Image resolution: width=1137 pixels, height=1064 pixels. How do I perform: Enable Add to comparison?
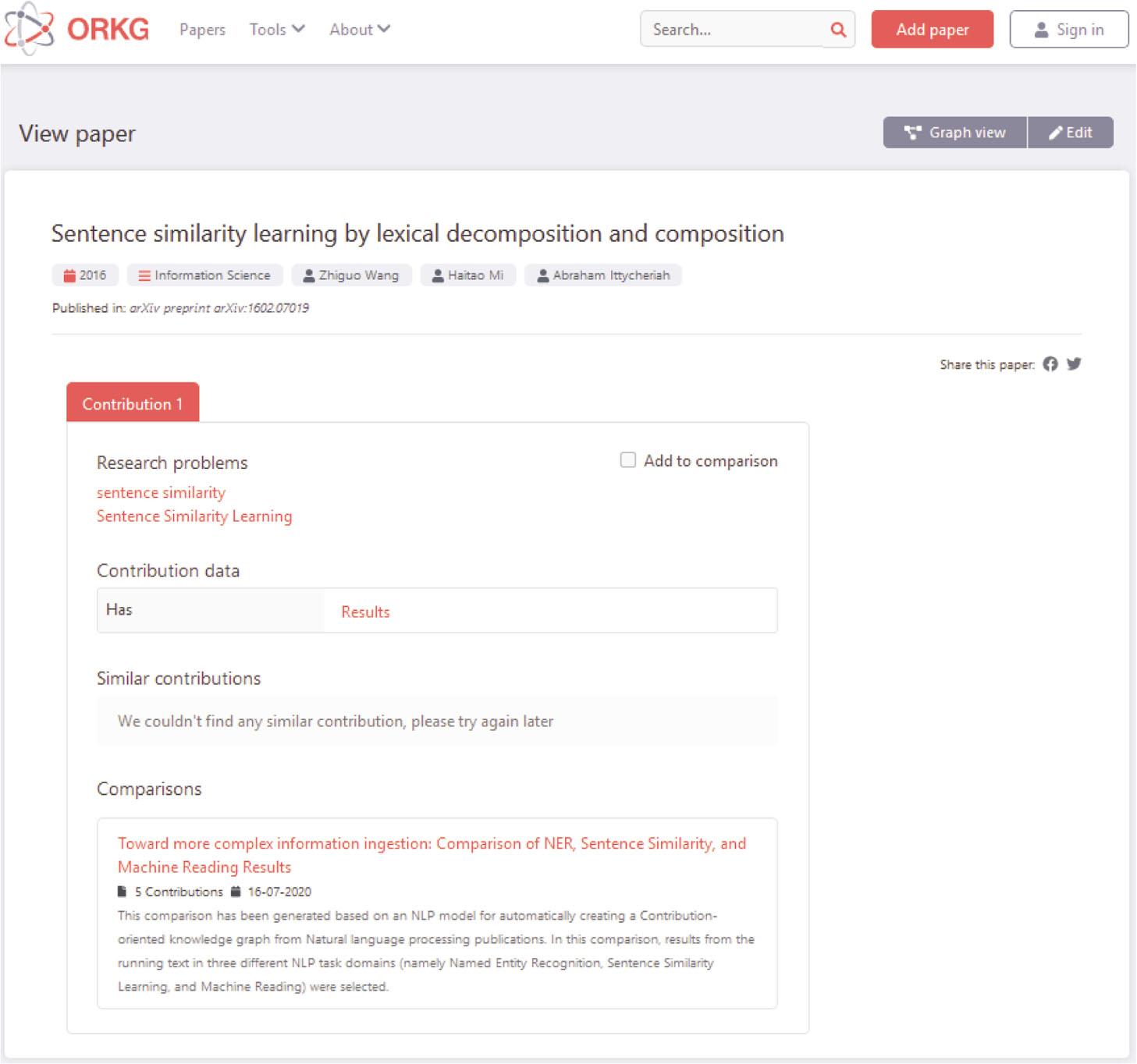627,460
